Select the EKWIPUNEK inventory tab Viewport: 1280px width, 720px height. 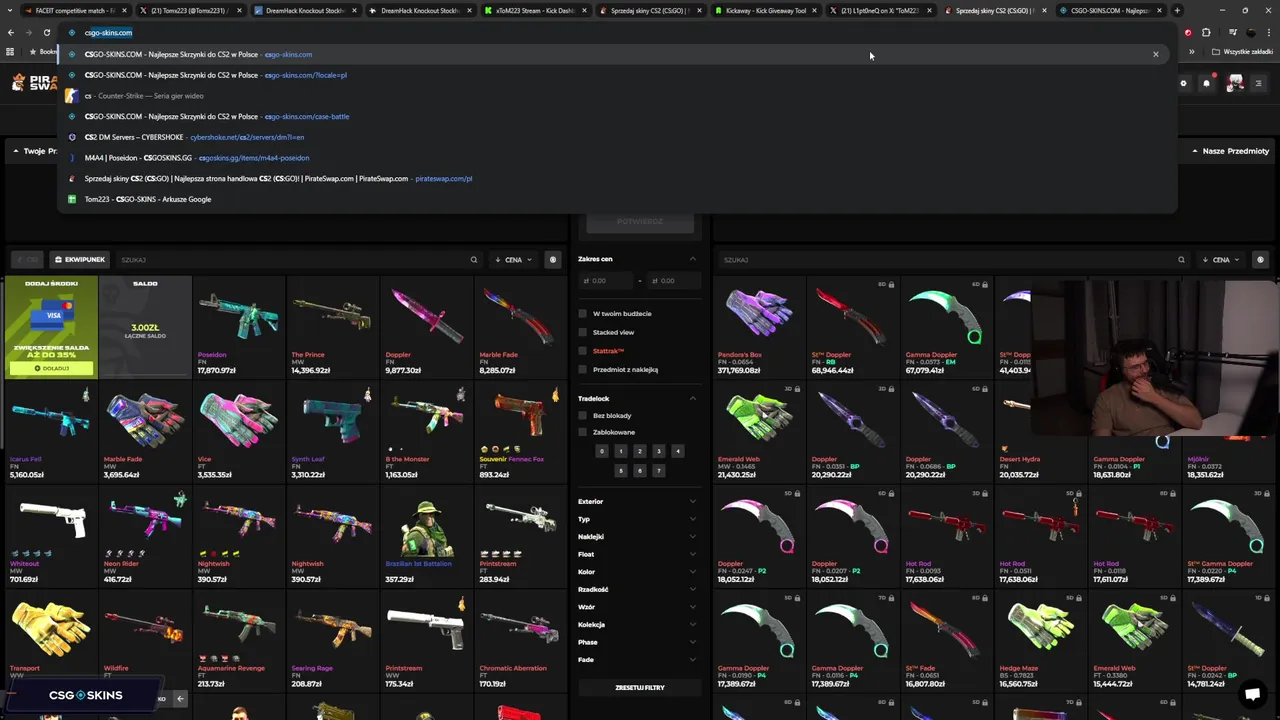(79, 260)
